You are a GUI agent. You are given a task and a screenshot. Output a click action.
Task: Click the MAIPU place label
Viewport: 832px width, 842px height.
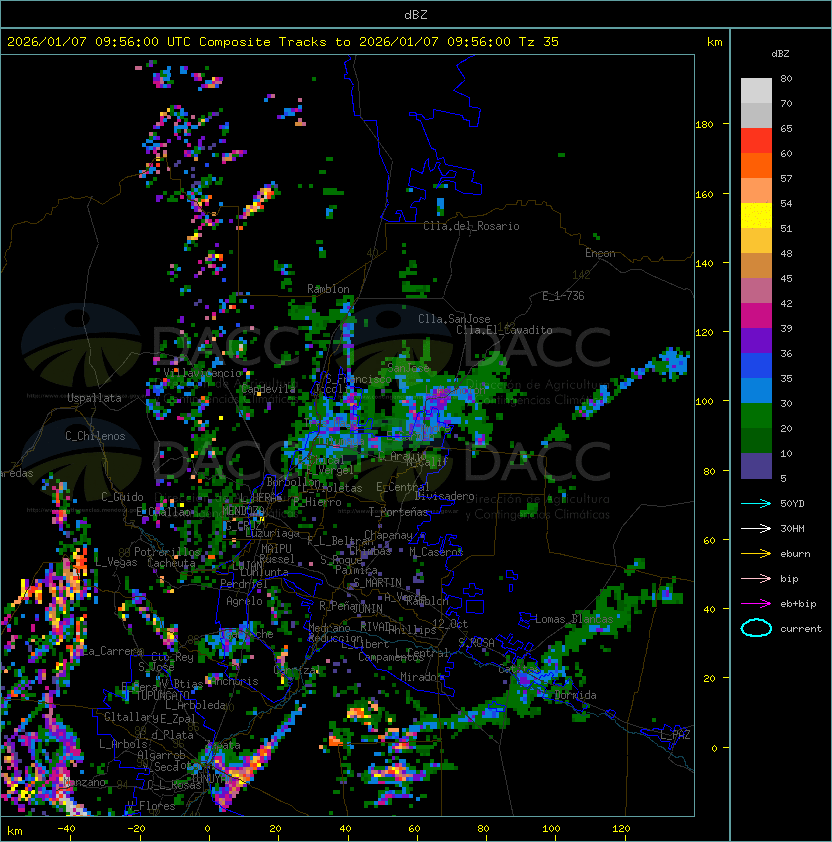276,549
